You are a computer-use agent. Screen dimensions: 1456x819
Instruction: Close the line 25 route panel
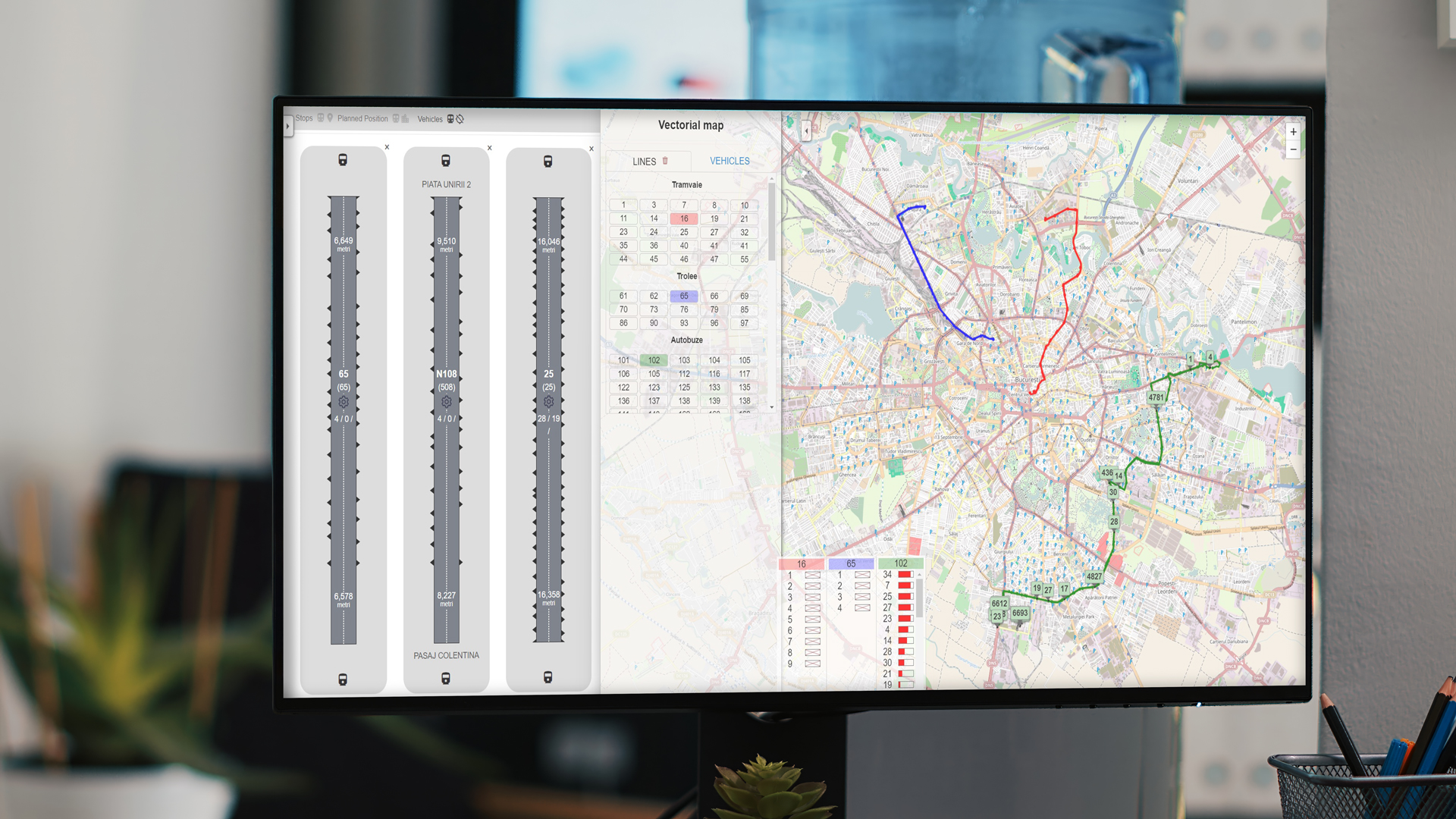591,149
